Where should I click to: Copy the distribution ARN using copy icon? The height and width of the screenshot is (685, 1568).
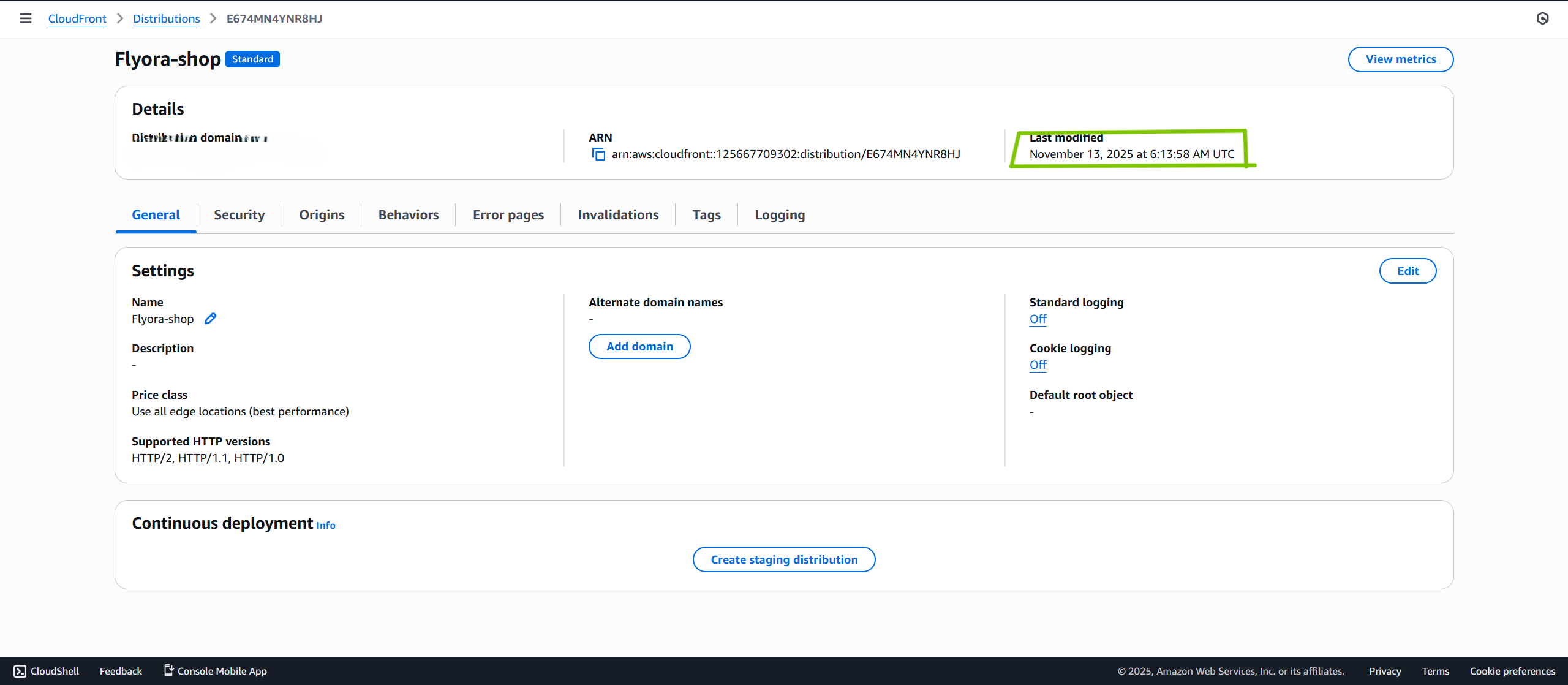(598, 154)
